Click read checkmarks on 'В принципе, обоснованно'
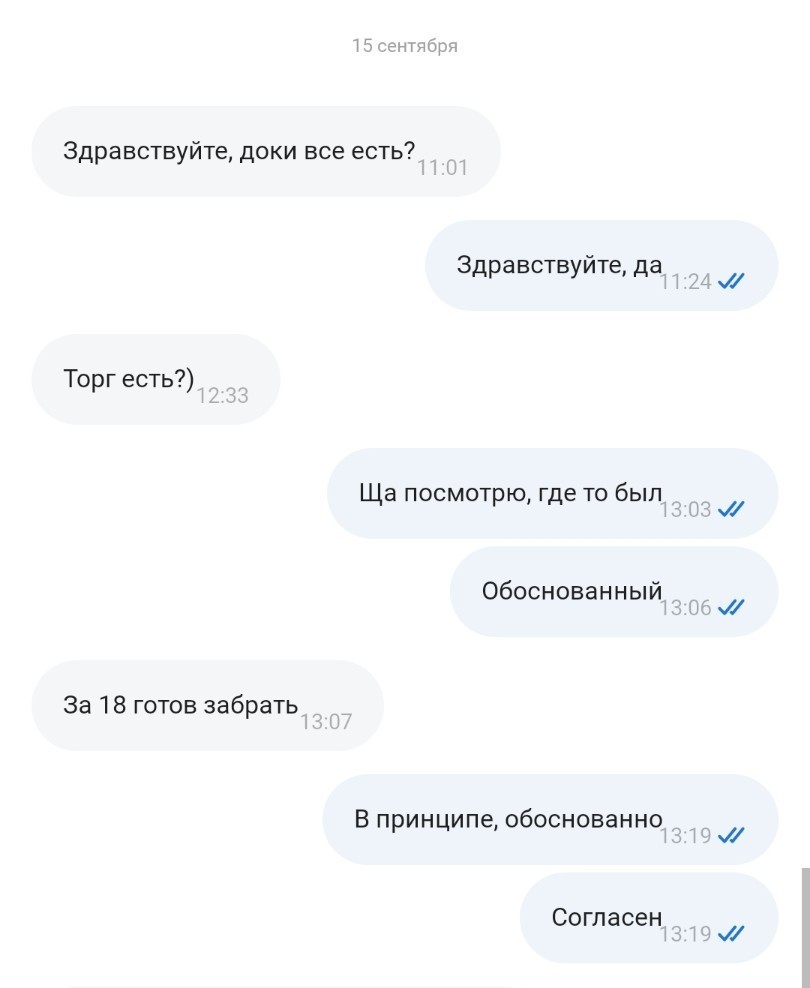Viewport: 810px width, 988px height. [732, 835]
